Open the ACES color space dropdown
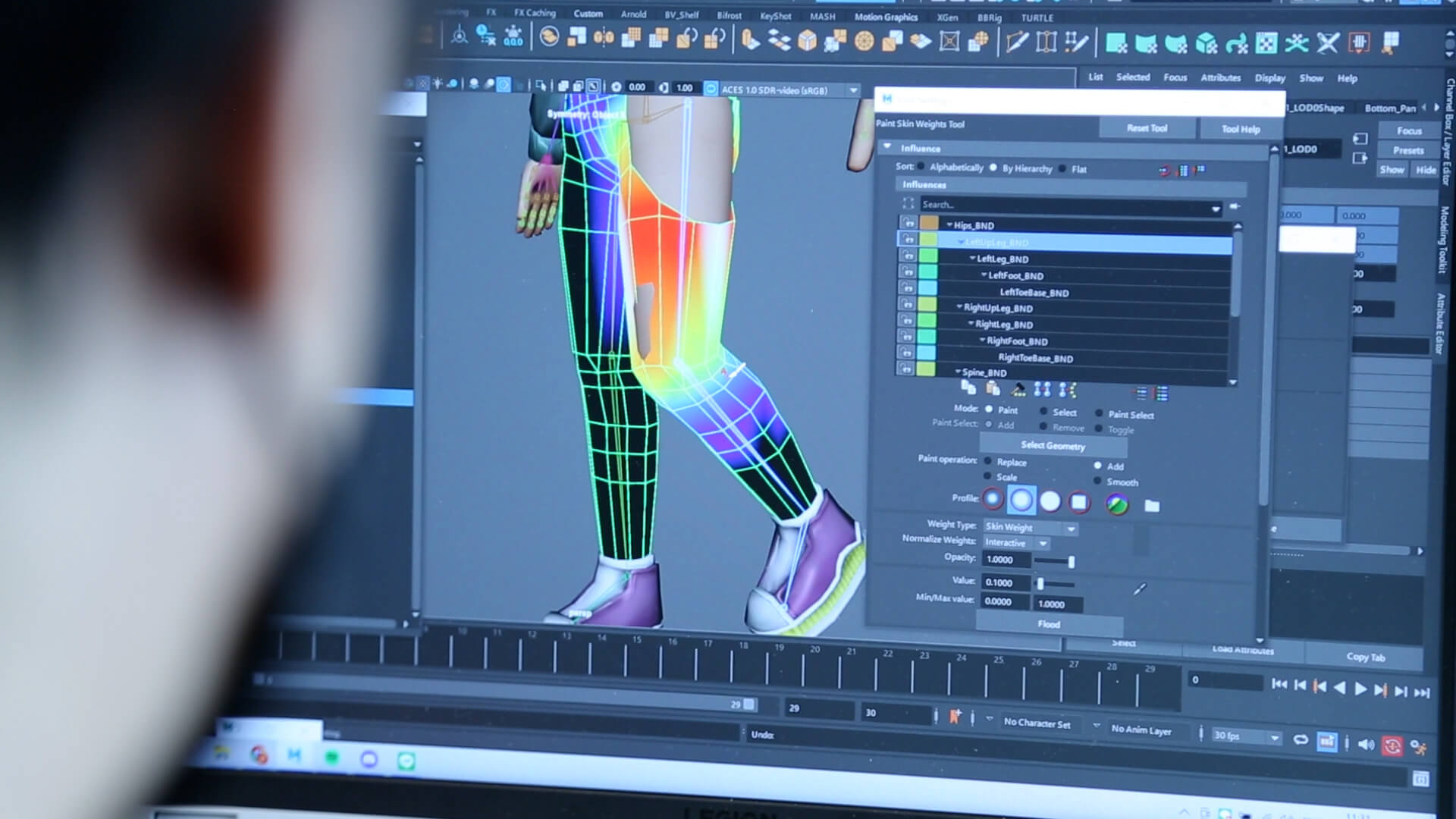 [x=853, y=90]
